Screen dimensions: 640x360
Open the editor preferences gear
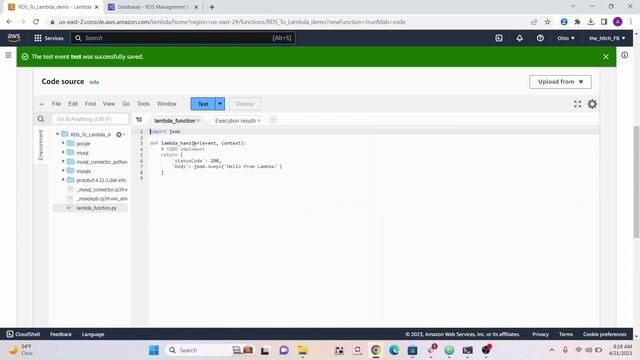(592, 104)
